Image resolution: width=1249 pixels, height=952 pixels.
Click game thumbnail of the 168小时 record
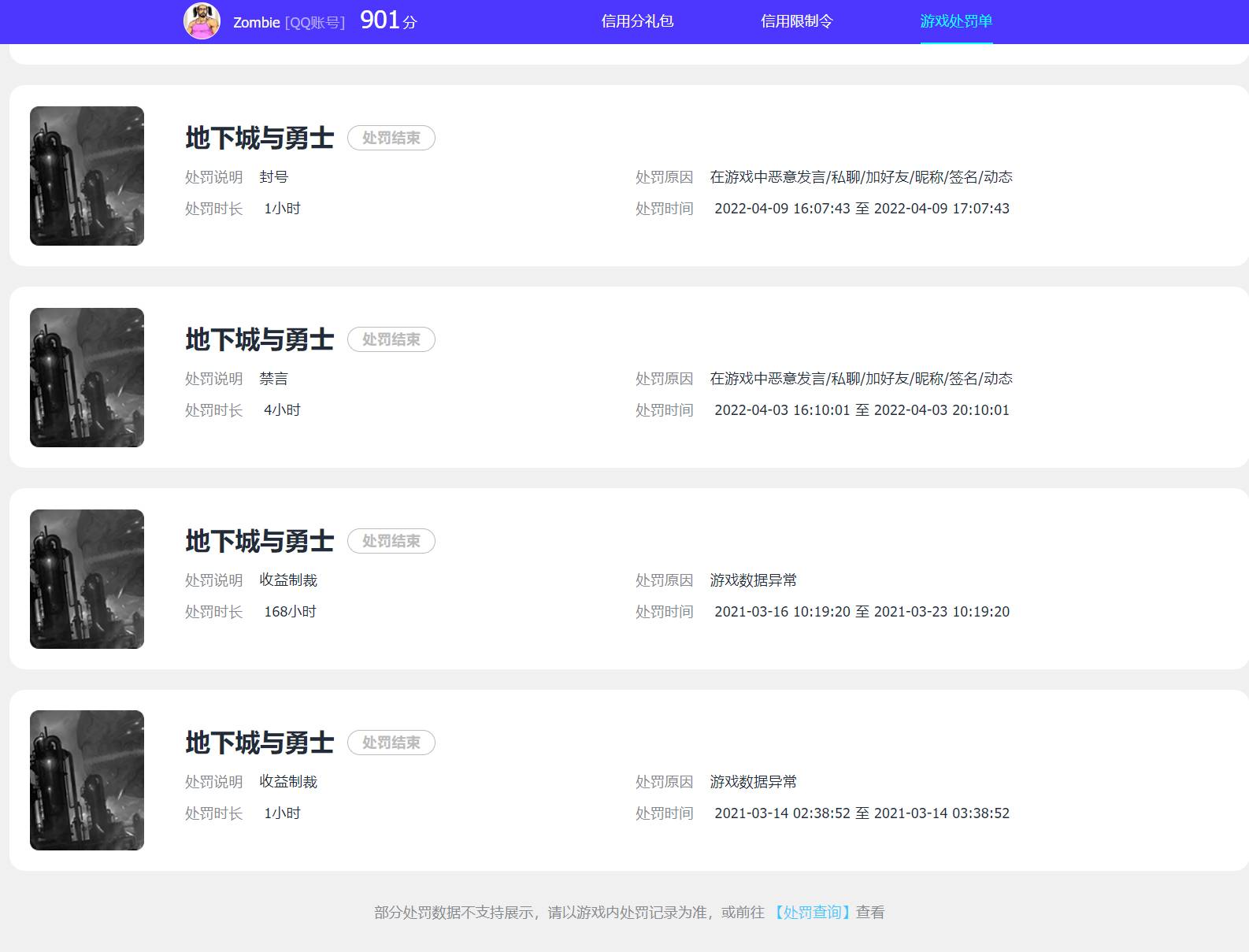pos(87,579)
